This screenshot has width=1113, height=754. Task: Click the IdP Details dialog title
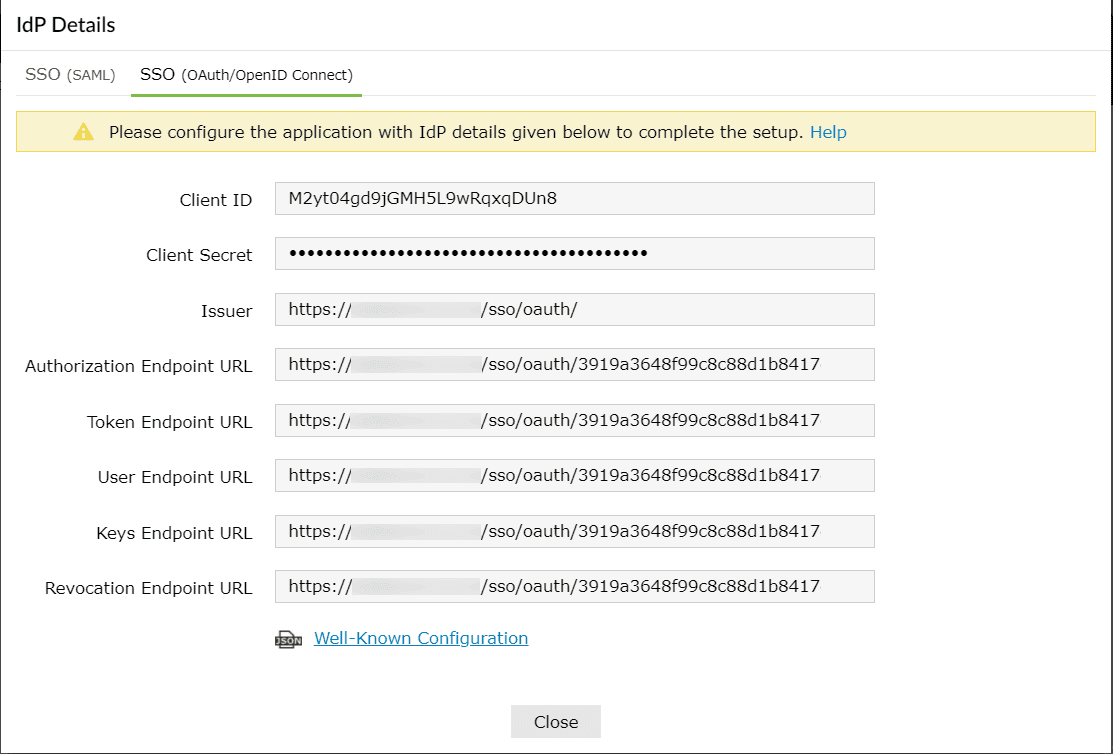coord(65,24)
